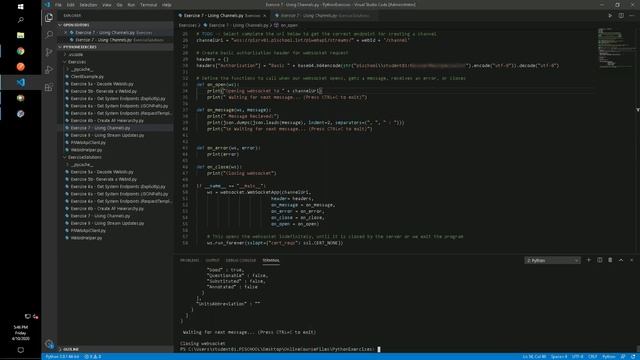
Task: Open the Help menu
Action: point(167,4)
